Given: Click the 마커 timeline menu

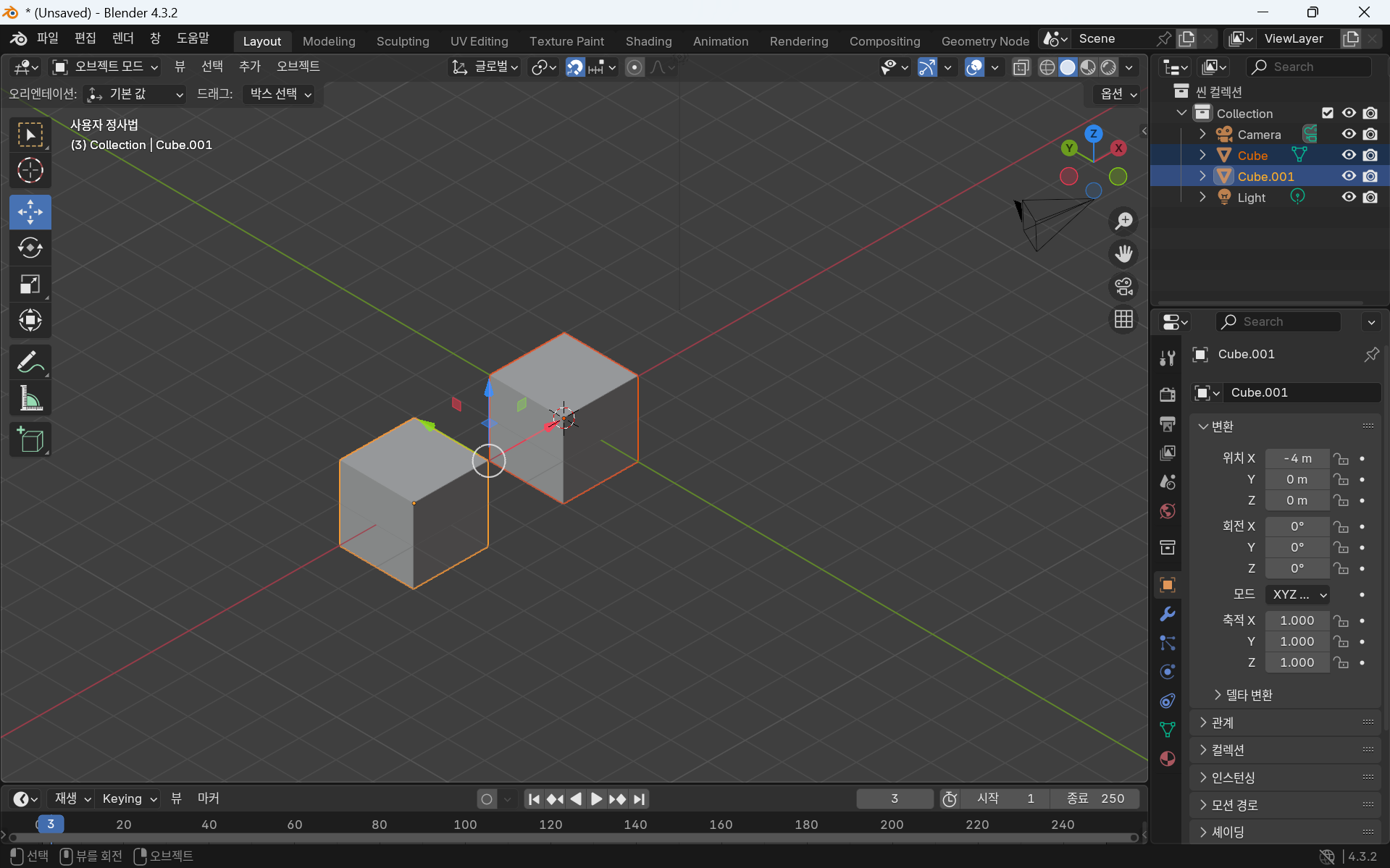Looking at the screenshot, I should click(x=208, y=799).
